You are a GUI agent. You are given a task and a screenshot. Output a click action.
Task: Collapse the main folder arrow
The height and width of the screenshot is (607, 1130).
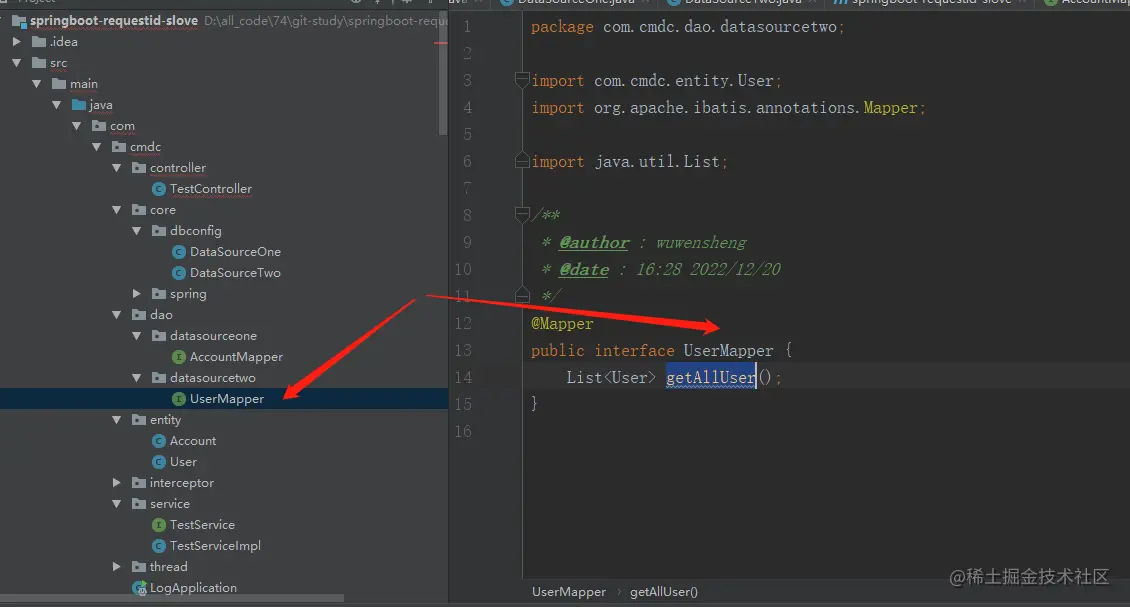37,84
